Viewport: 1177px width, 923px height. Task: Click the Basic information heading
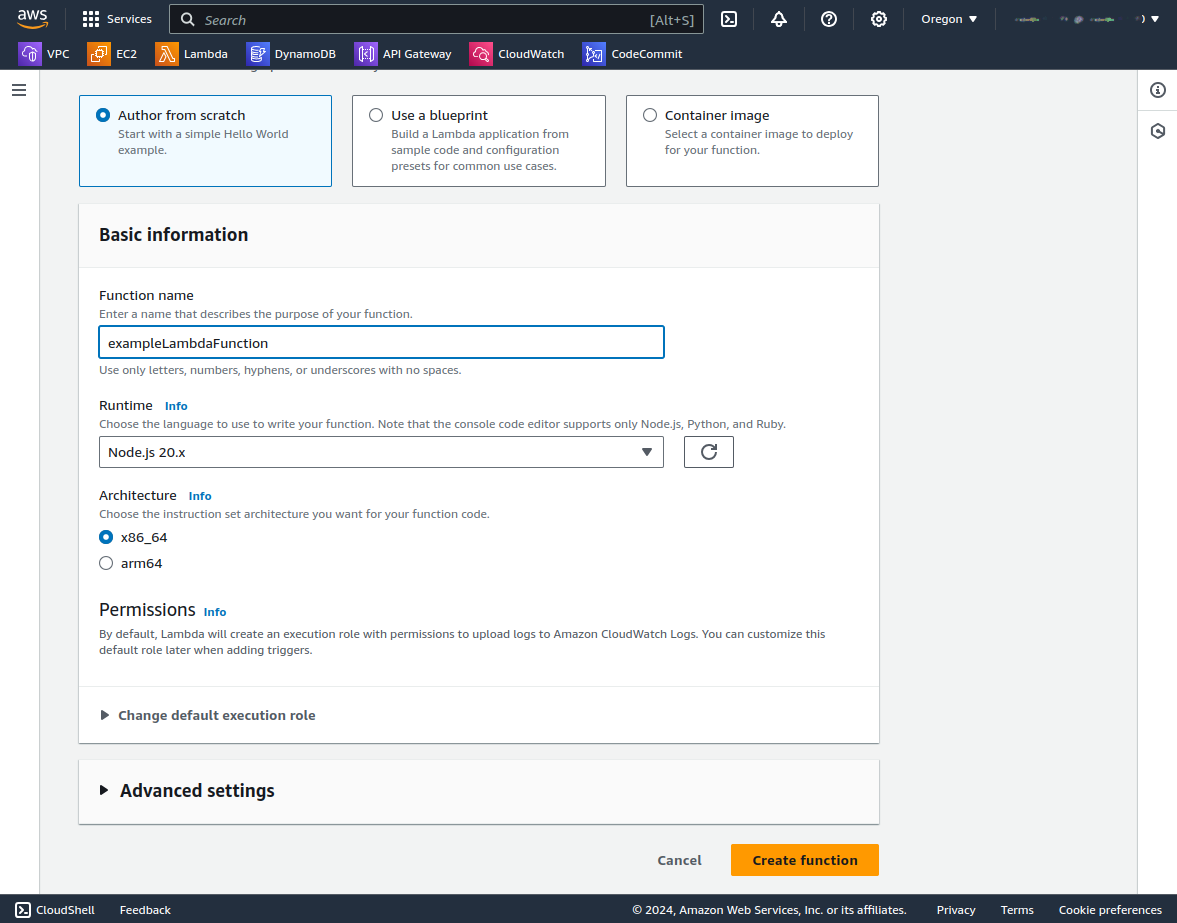[x=173, y=235]
